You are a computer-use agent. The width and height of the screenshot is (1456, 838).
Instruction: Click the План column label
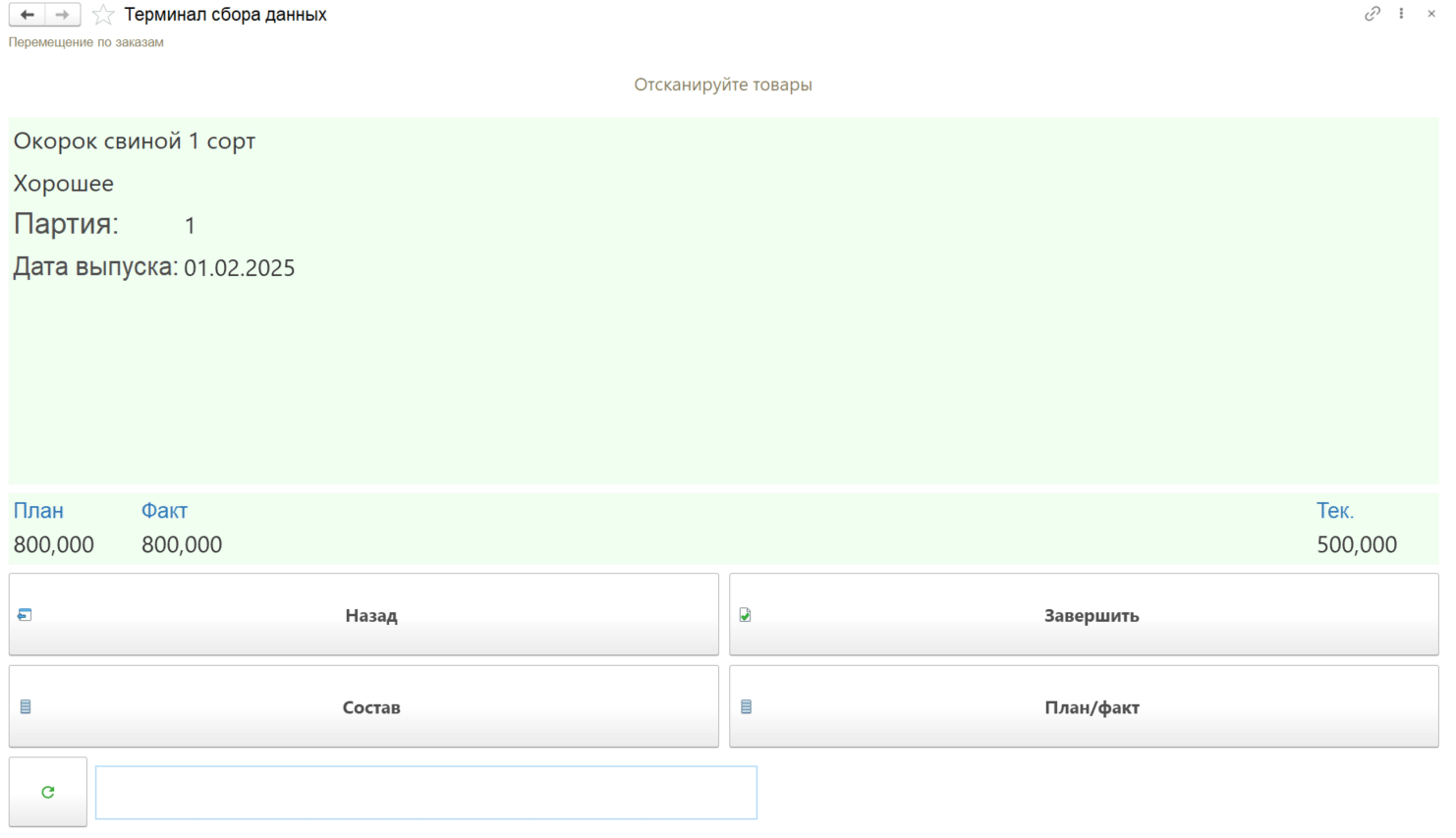pos(38,511)
